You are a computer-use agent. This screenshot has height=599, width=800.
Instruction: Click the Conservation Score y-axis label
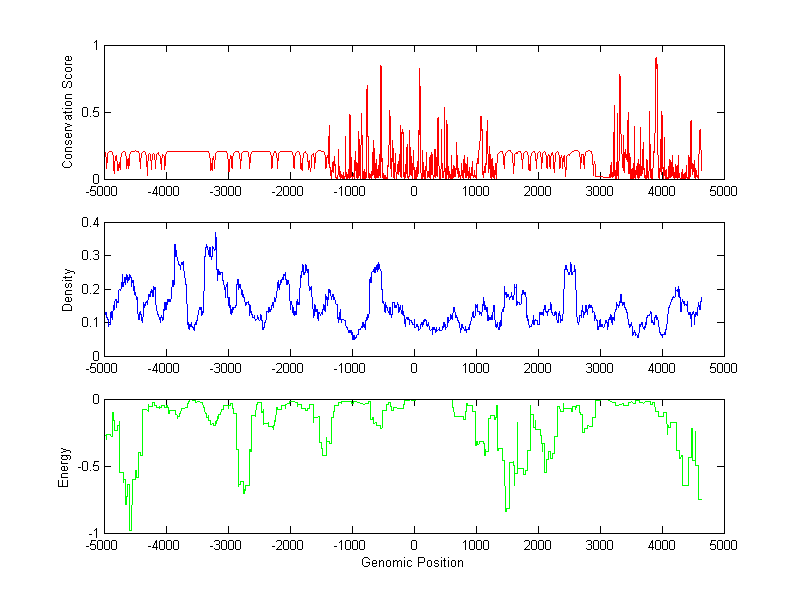point(67,112)
